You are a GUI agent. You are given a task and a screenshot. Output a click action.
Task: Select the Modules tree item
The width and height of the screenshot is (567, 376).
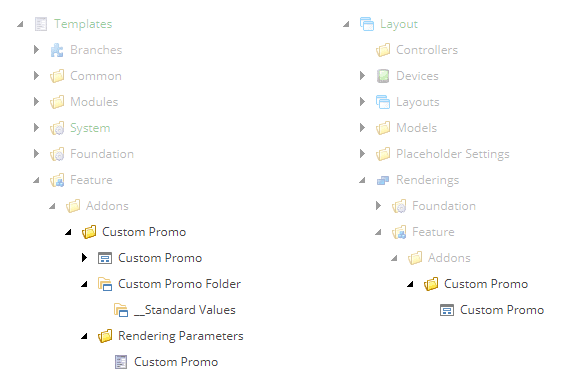[94, 102]
